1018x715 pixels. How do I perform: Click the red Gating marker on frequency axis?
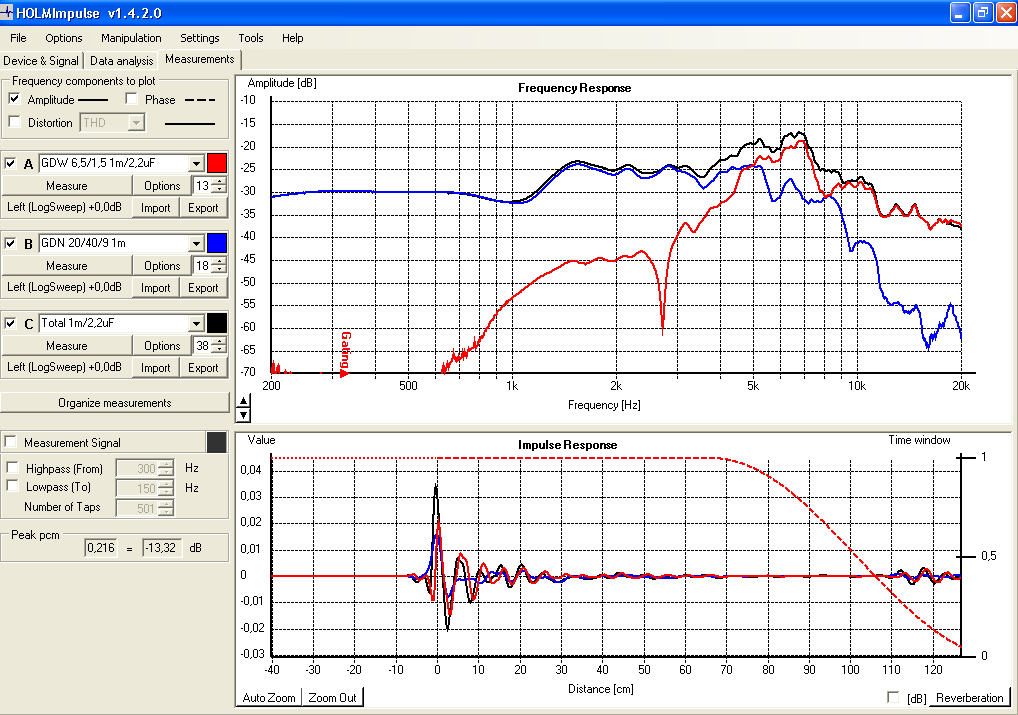[345, 354]
